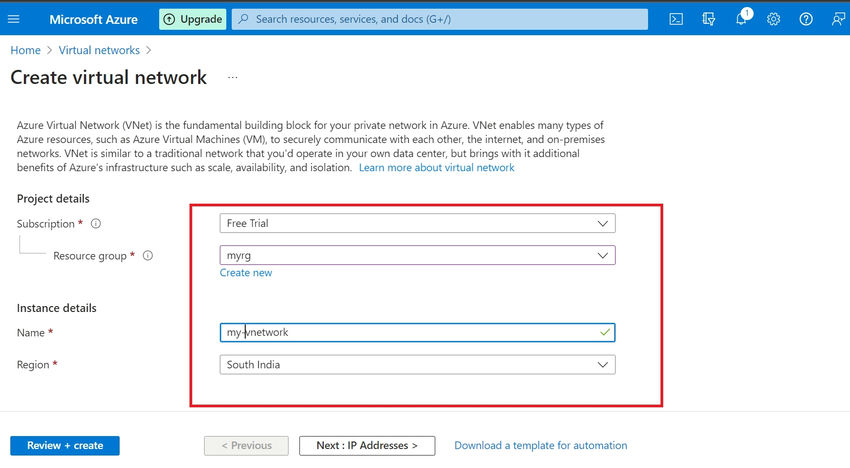Open the Region South India dropdown

(x=417, y=364)
